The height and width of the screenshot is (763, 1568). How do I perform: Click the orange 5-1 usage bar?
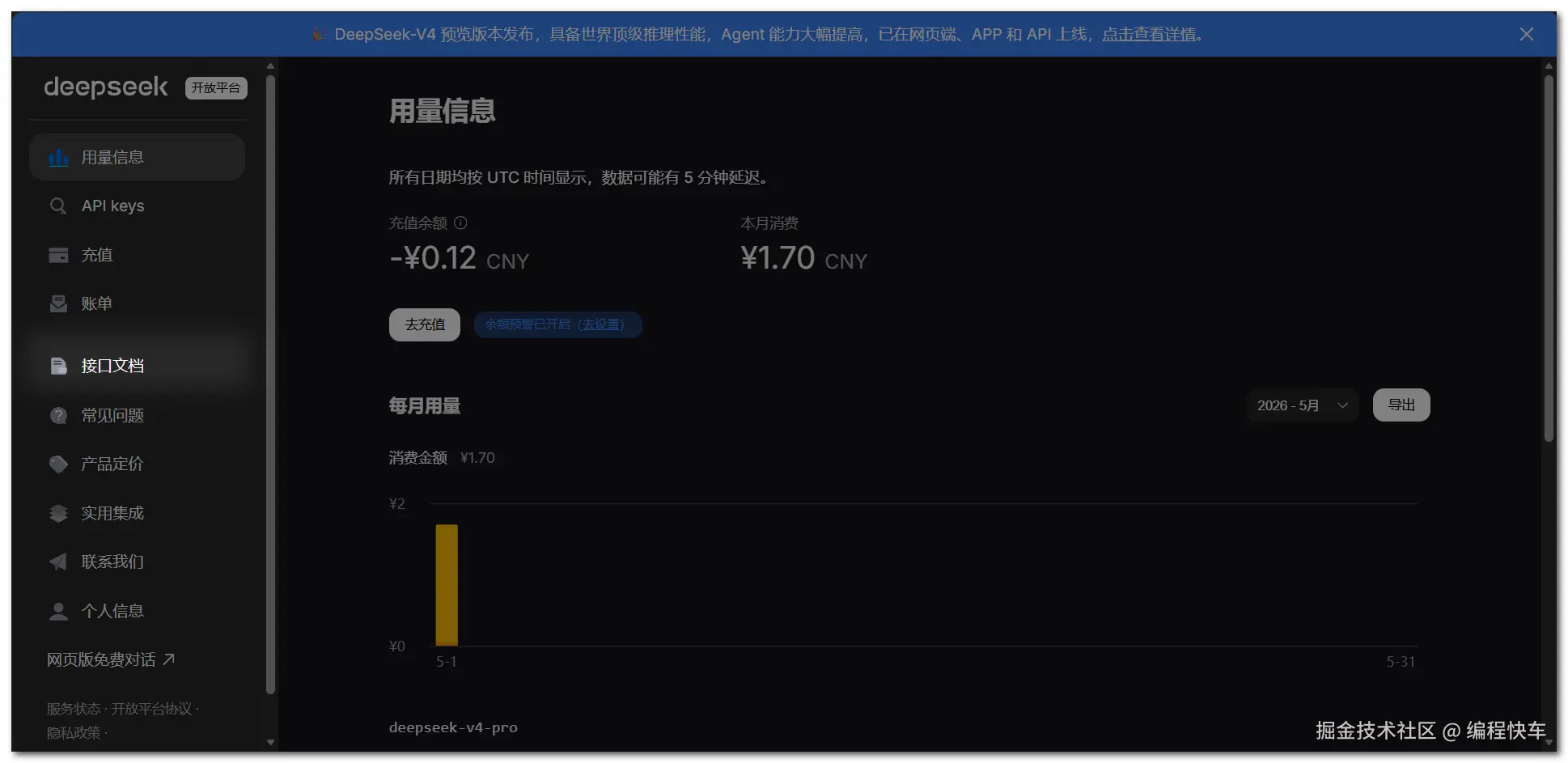447,585
